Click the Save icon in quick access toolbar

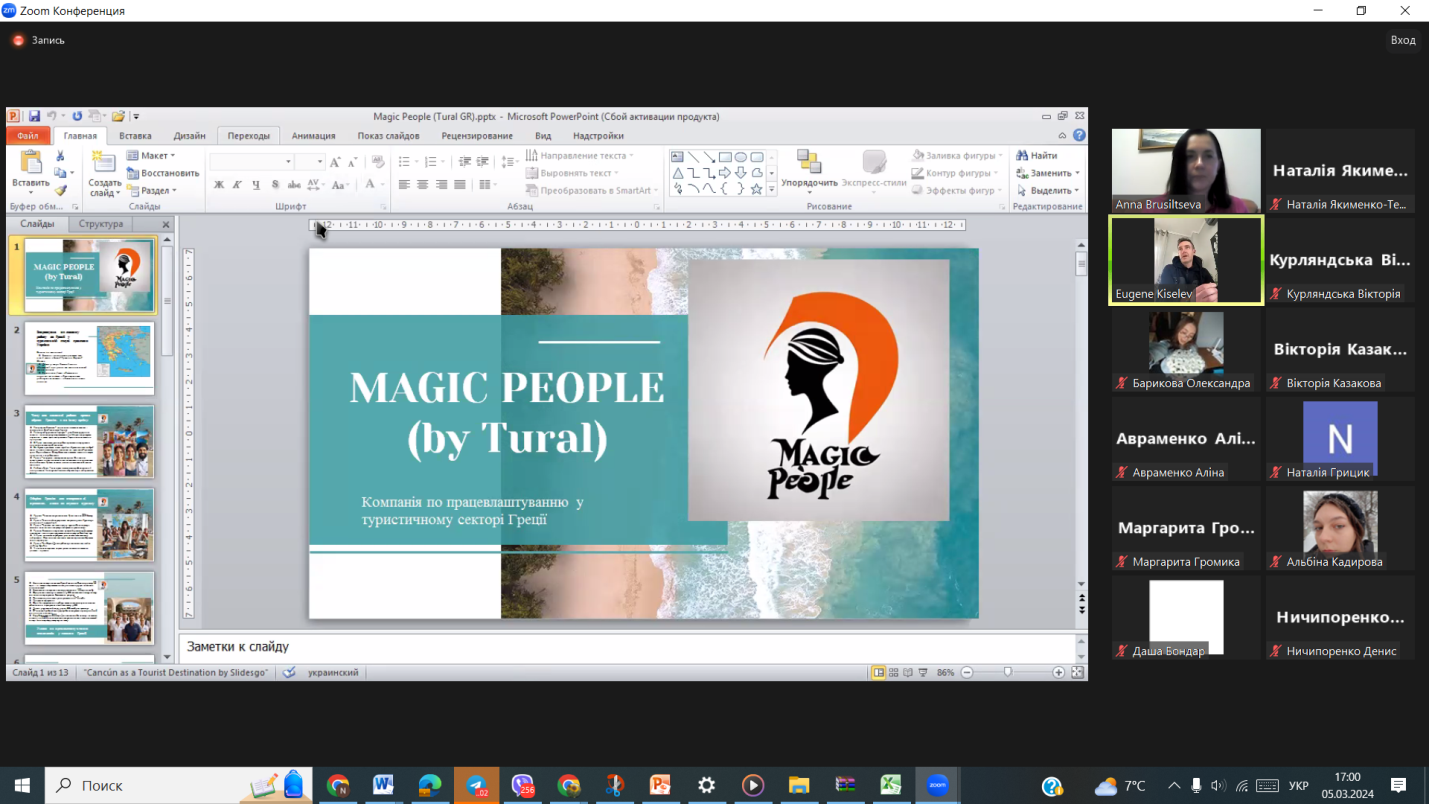pos(34,117)
